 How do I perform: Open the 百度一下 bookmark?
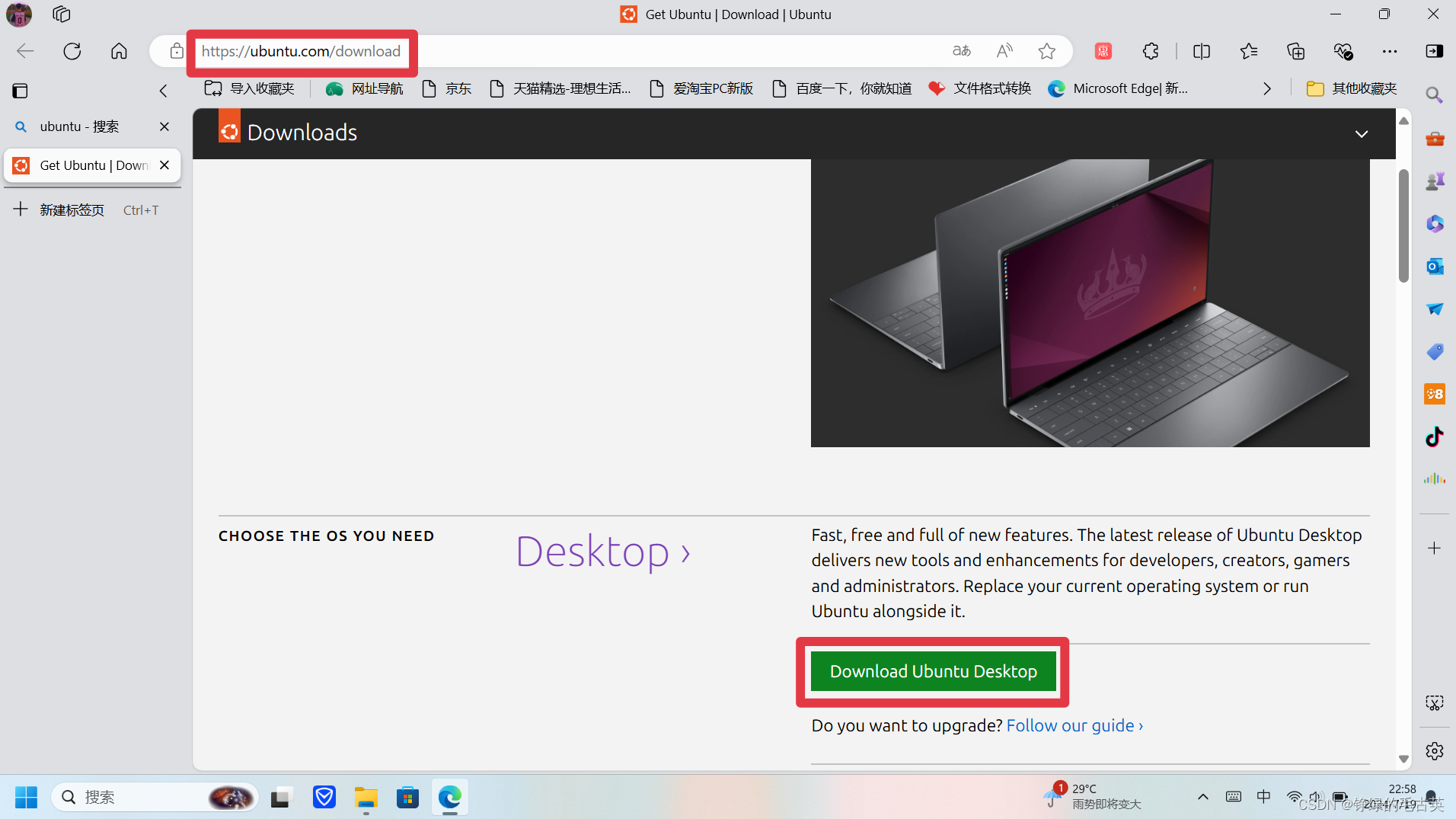tap(841, 88)
